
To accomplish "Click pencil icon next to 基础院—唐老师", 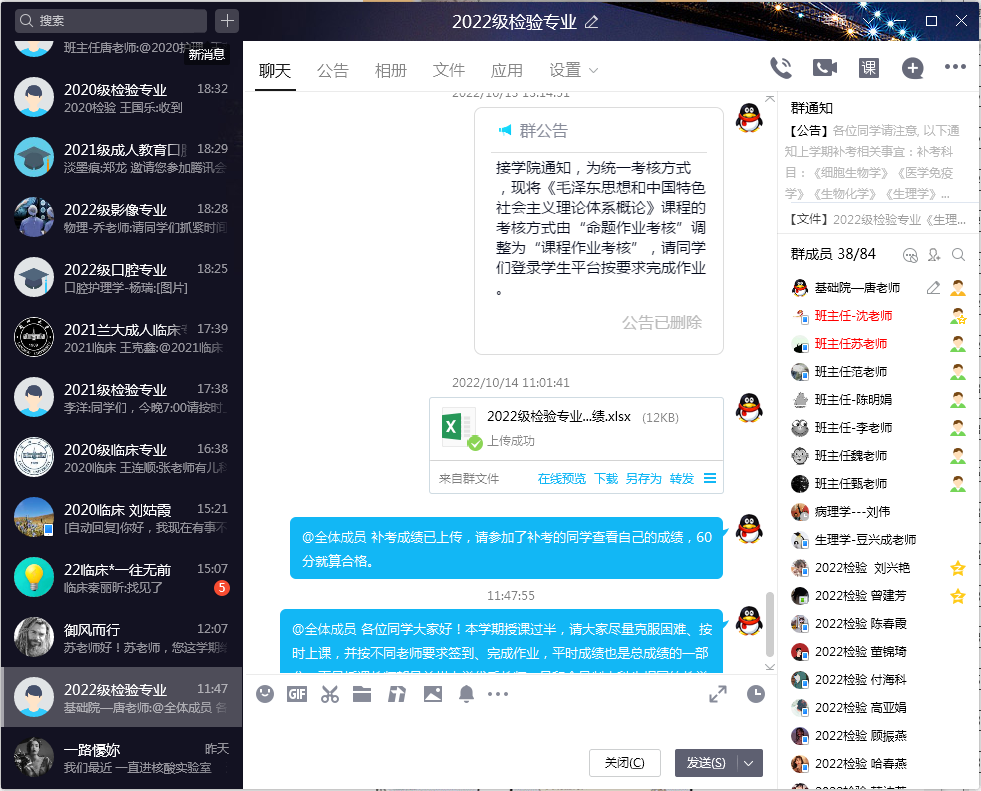I will pos(933,288).
